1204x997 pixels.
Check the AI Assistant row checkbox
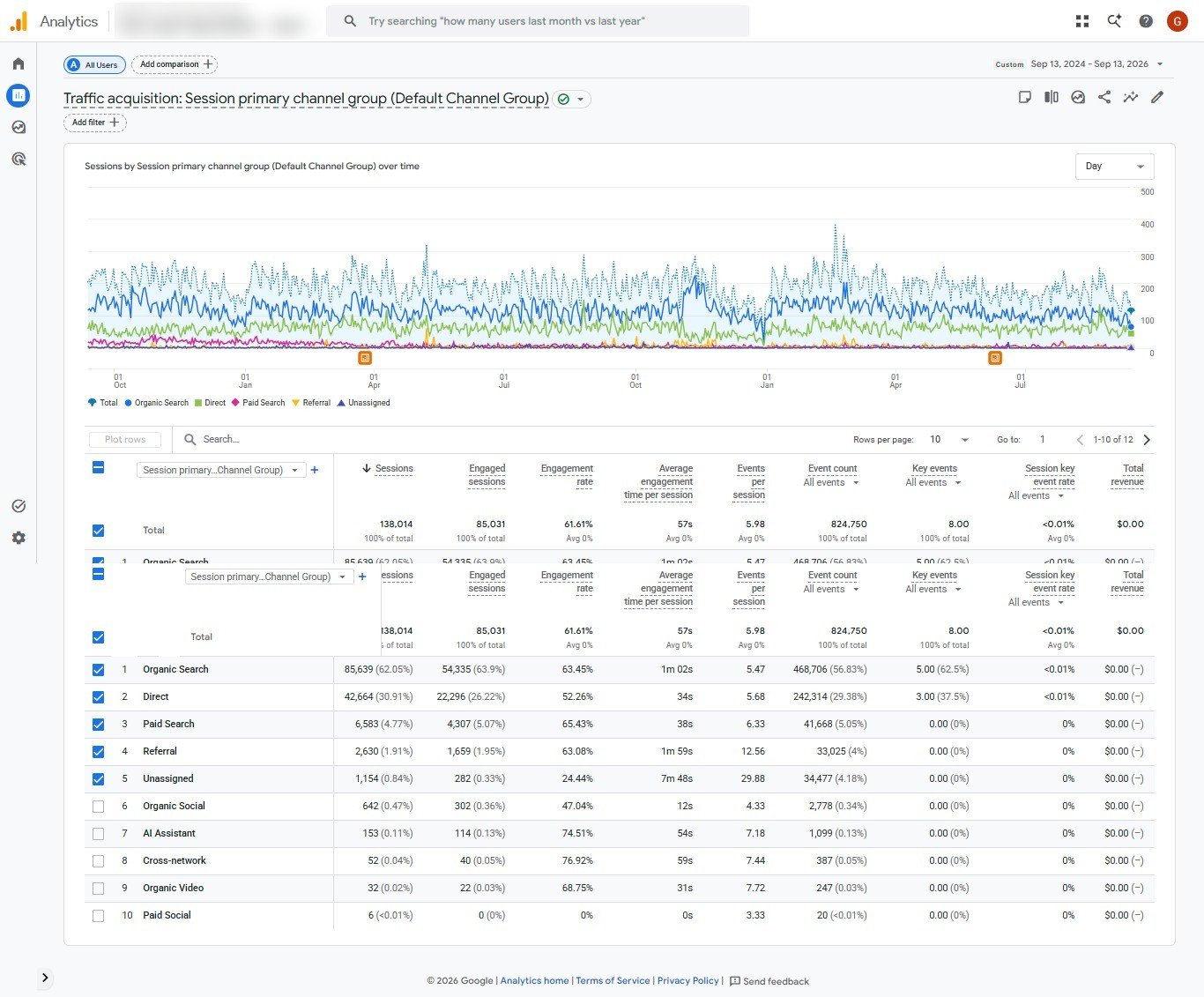point(98,834)
